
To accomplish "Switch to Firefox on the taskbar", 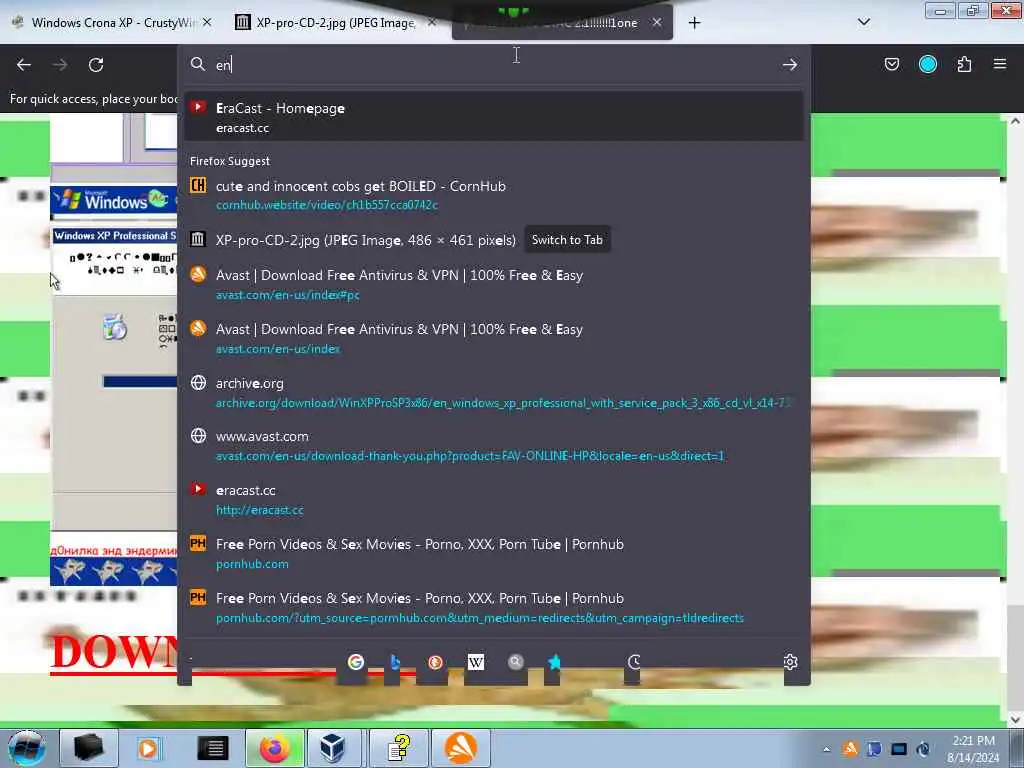I will click(274, 748).
